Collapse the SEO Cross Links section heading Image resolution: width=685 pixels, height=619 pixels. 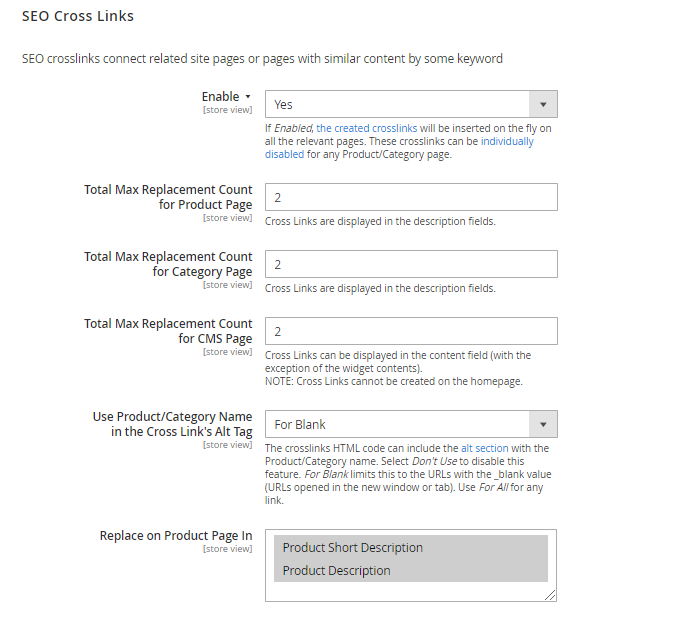[78, 17]
